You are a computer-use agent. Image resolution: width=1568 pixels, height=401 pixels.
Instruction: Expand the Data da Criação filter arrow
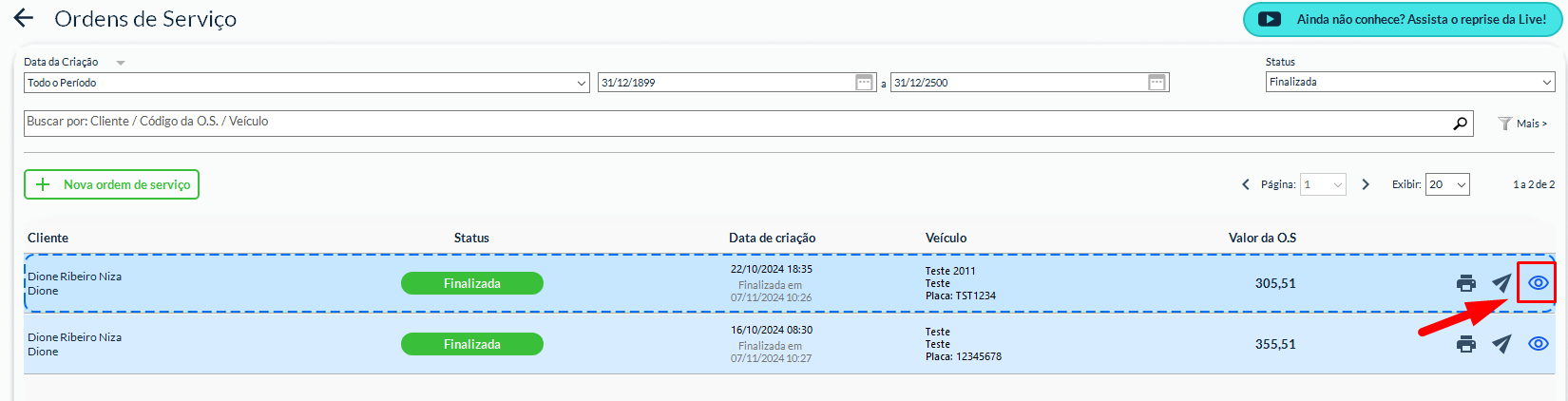coord(121,63)
